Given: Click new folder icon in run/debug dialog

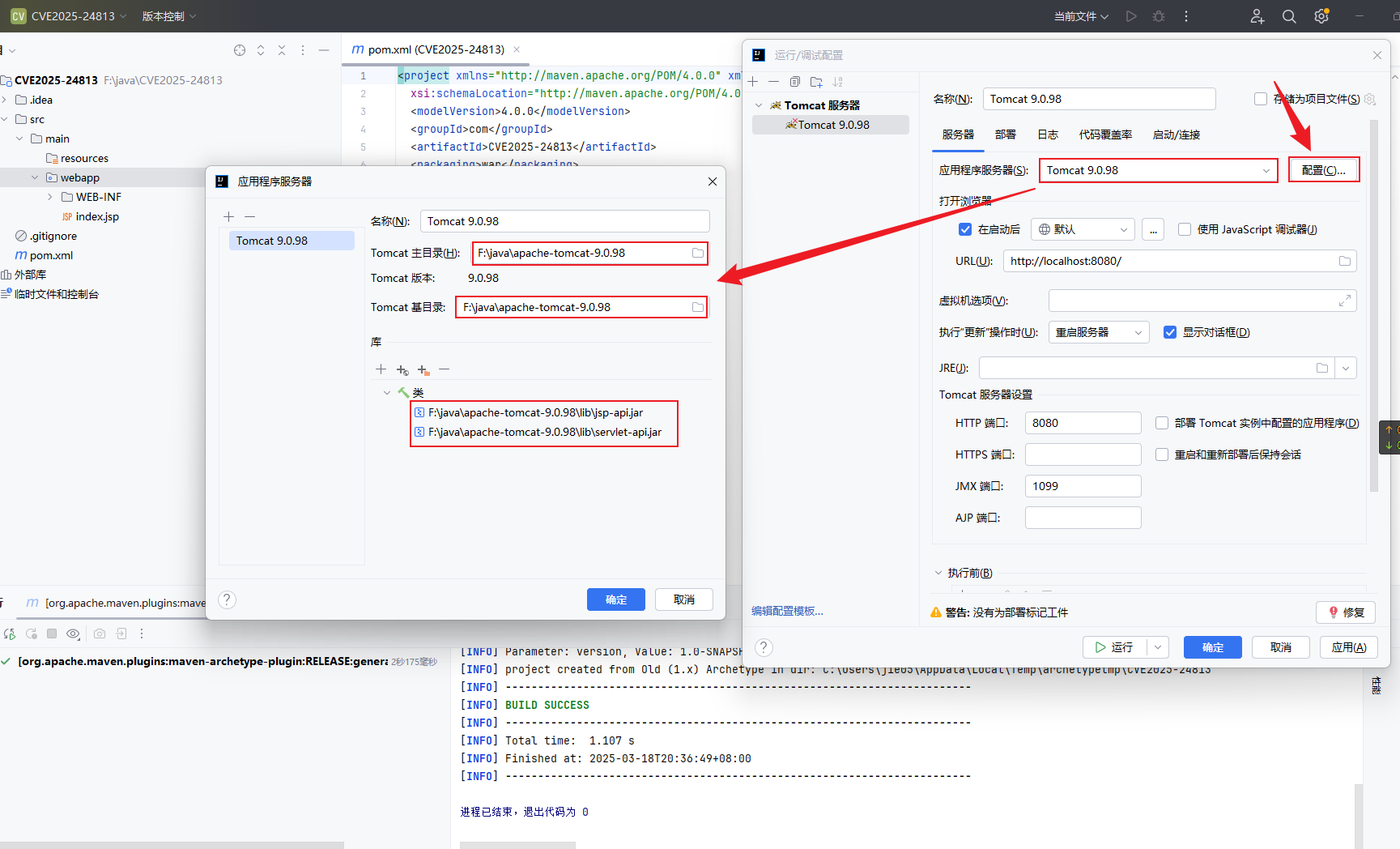Looking at the screenshot, I should click(816, 82).
